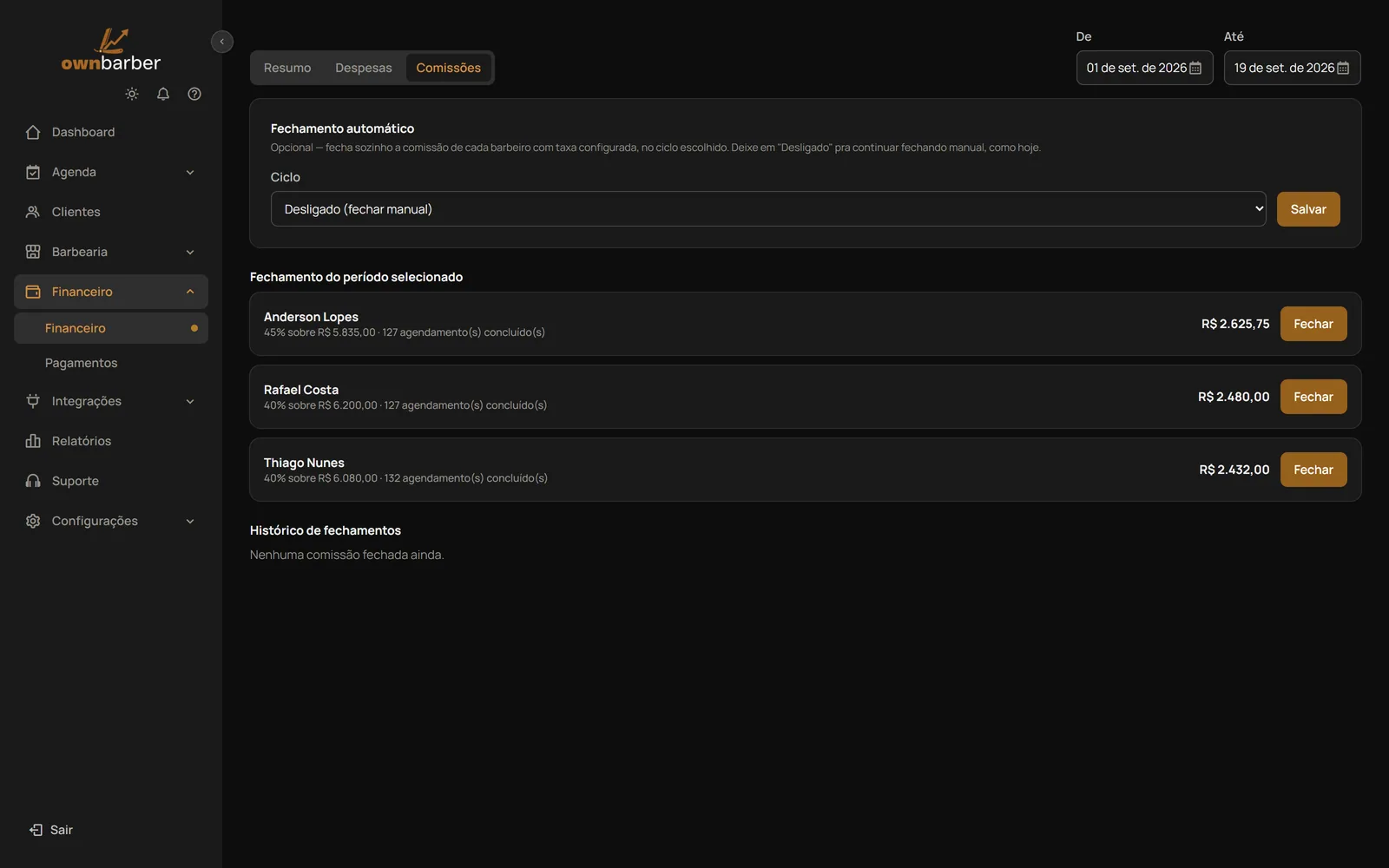The image size is (1389, 868).
Task: Click the ownbarber logo
Action: (x=111, y=50)
